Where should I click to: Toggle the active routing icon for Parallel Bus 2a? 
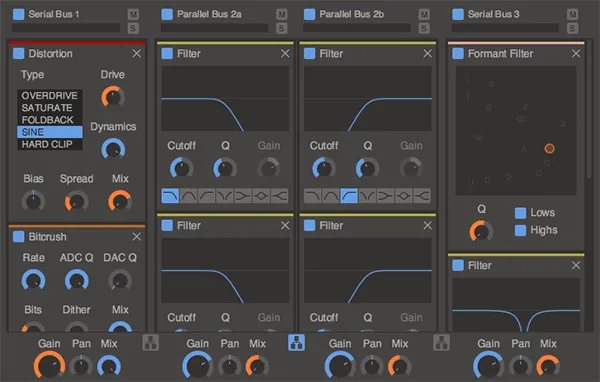point(296,343)
